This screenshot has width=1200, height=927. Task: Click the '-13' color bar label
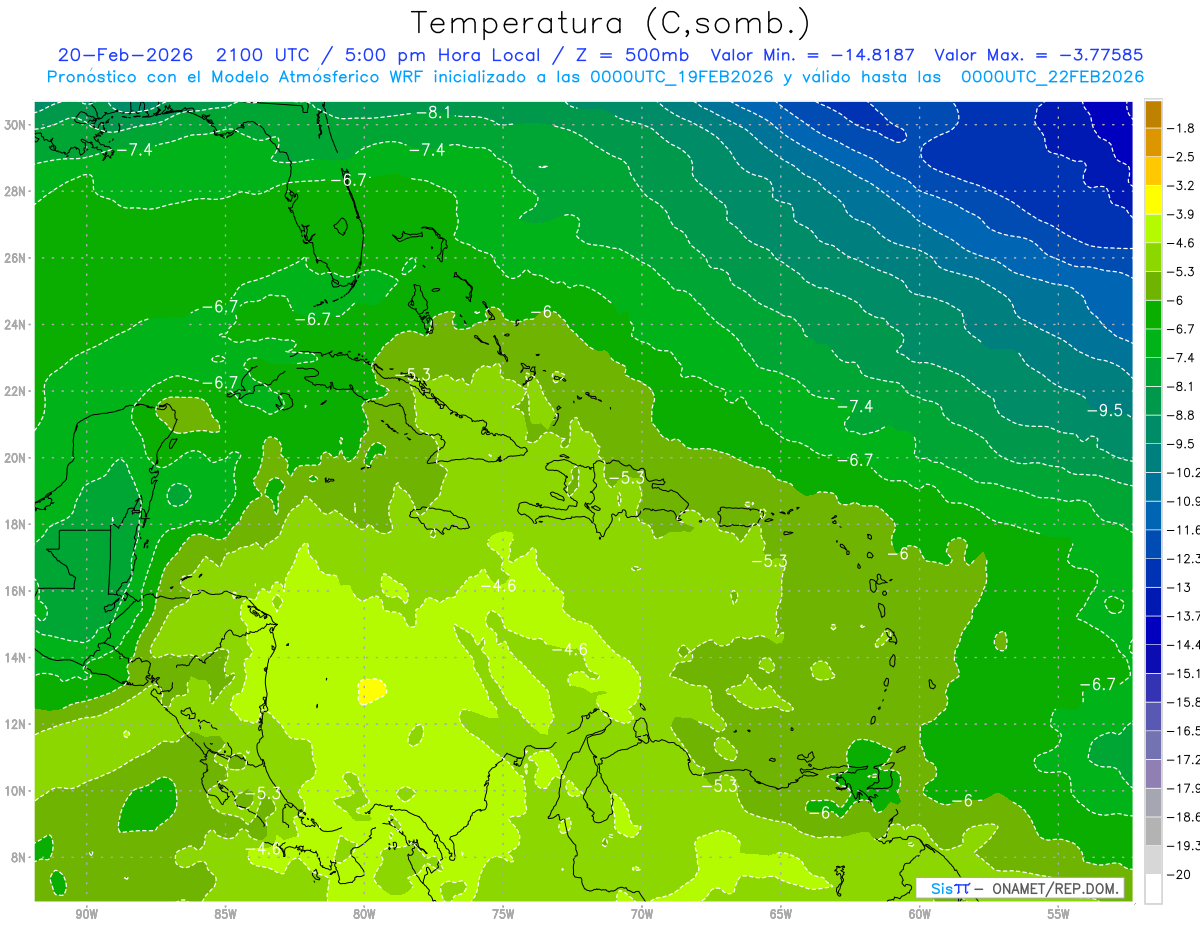(x=1180, y=587)
